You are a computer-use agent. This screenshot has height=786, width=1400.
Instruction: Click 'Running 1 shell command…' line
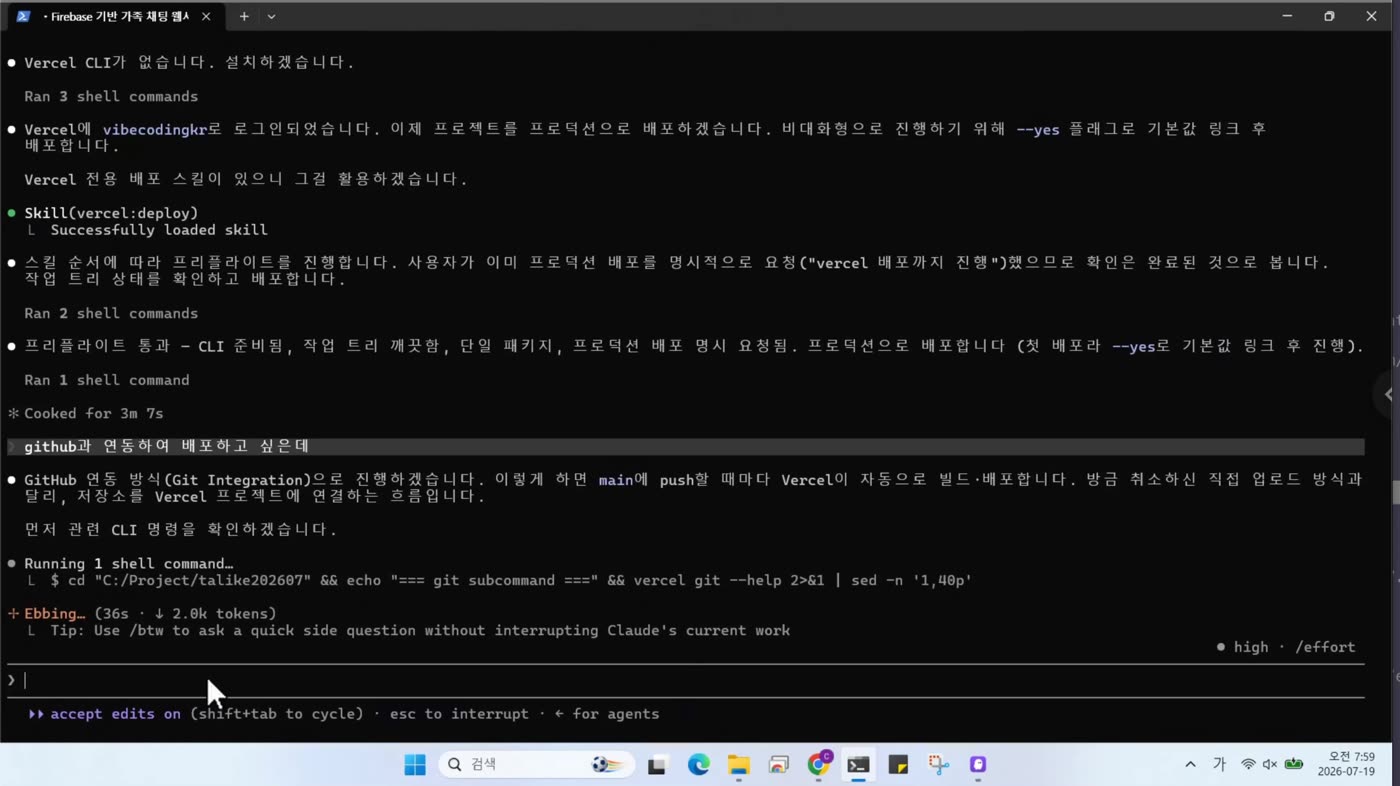coord(128,564)
